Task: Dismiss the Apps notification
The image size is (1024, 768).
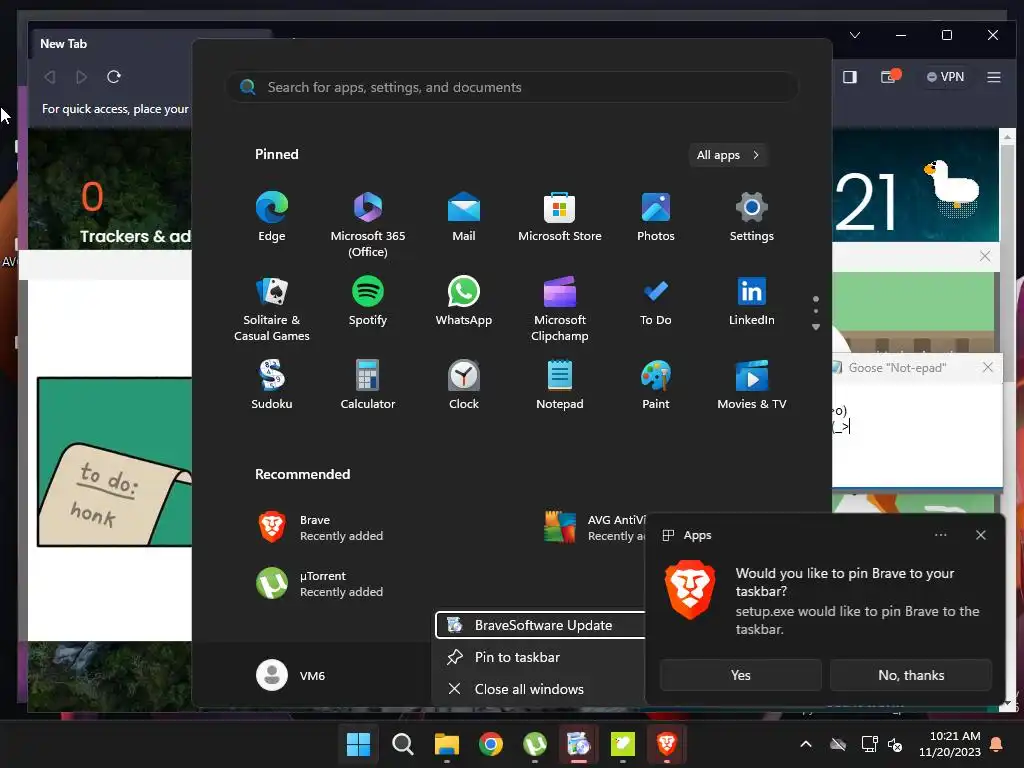Action: click(x=980, y=535)
